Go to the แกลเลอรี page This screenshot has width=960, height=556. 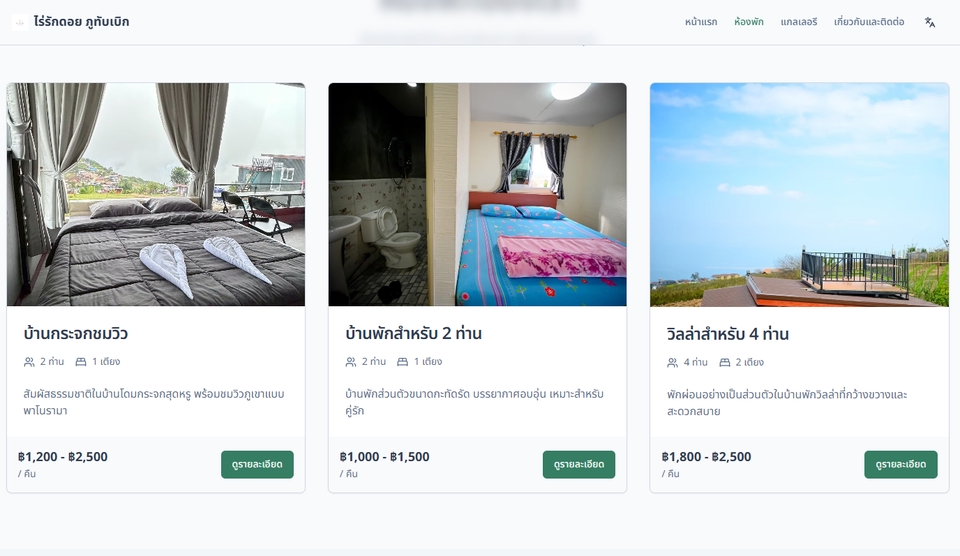click(799, 22)
